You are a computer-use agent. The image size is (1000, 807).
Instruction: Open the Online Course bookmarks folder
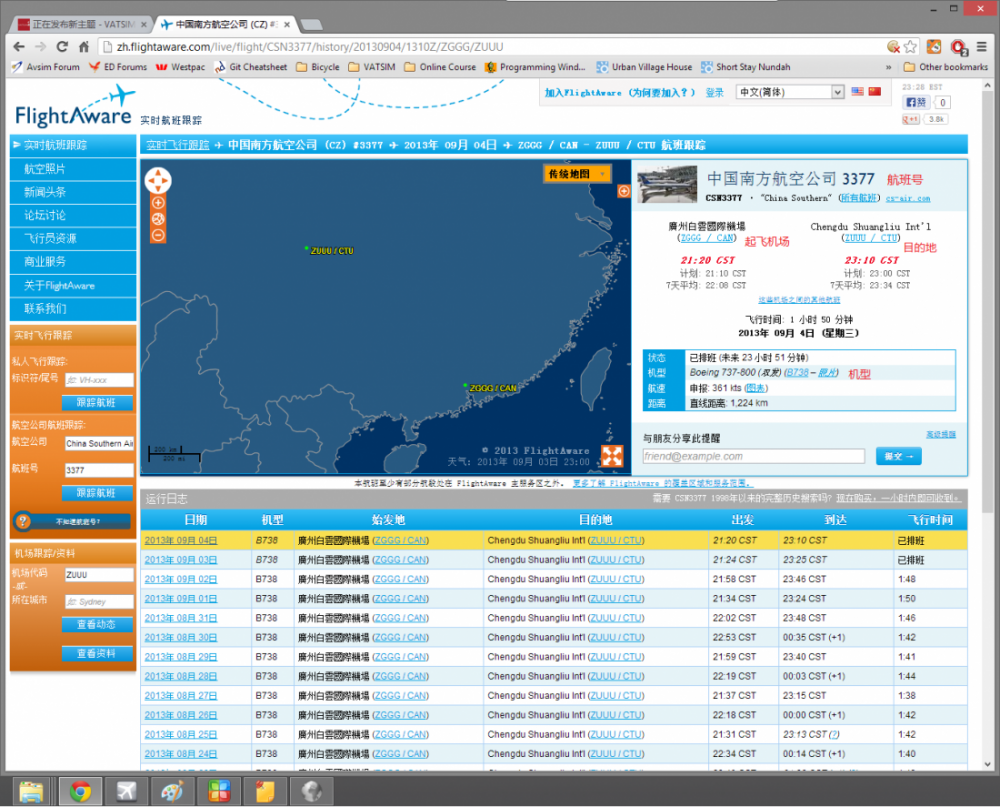pos(440,67)
